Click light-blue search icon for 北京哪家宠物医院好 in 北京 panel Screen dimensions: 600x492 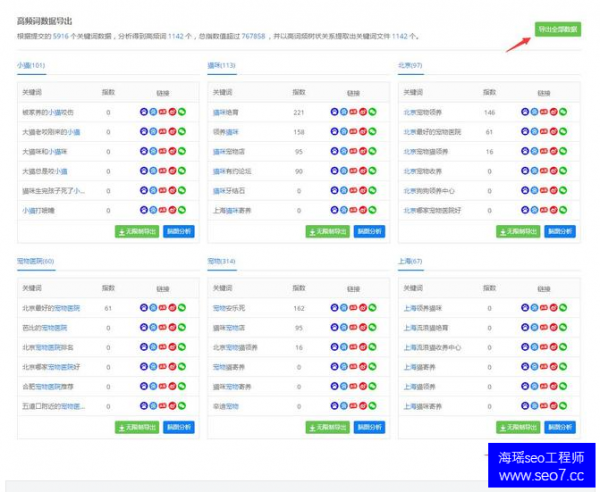pyautogui.click(x=534, y=210)
